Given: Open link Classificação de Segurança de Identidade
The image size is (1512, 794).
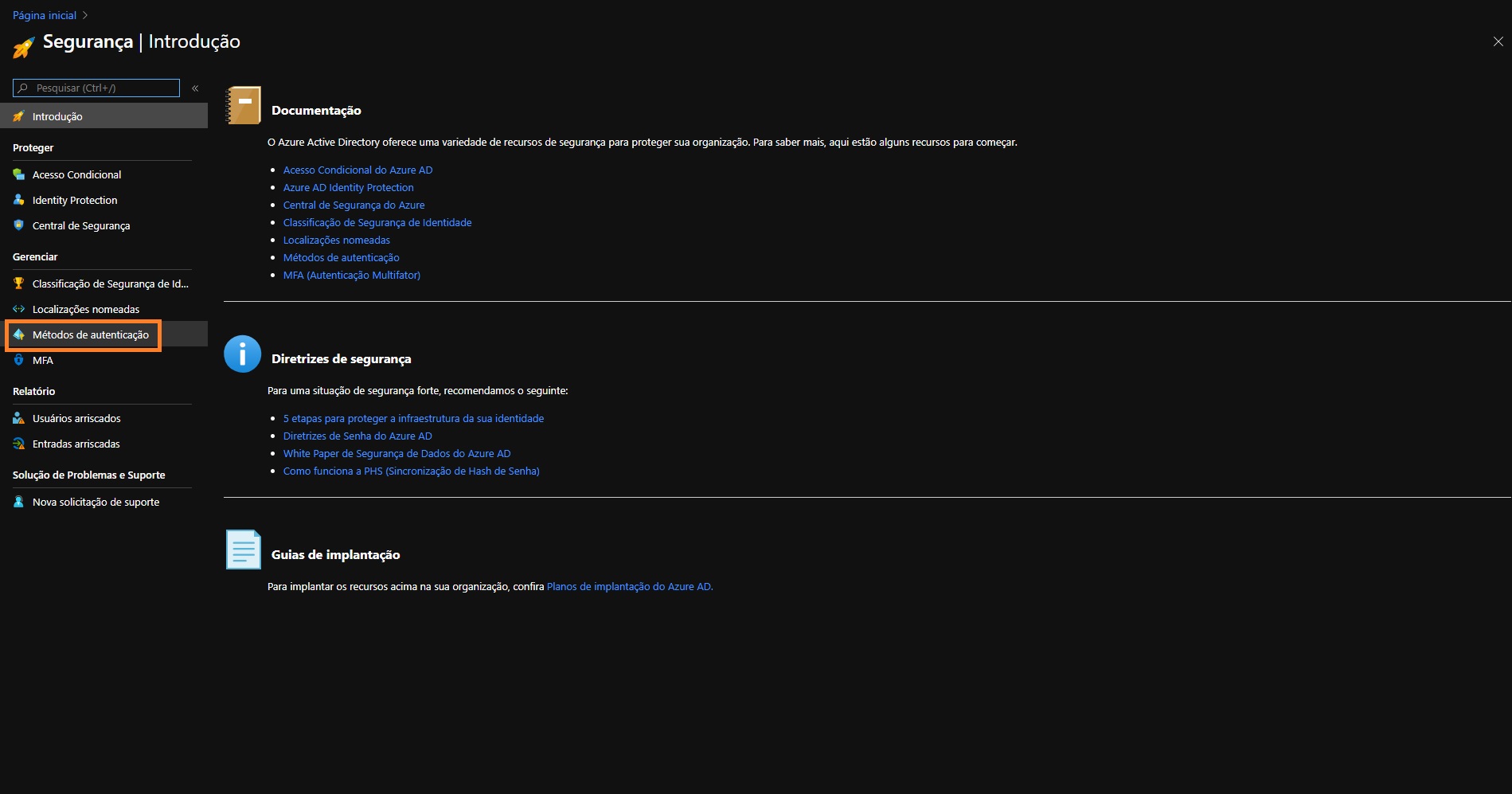Looking at the screenshot, I should tap(377, 222).
